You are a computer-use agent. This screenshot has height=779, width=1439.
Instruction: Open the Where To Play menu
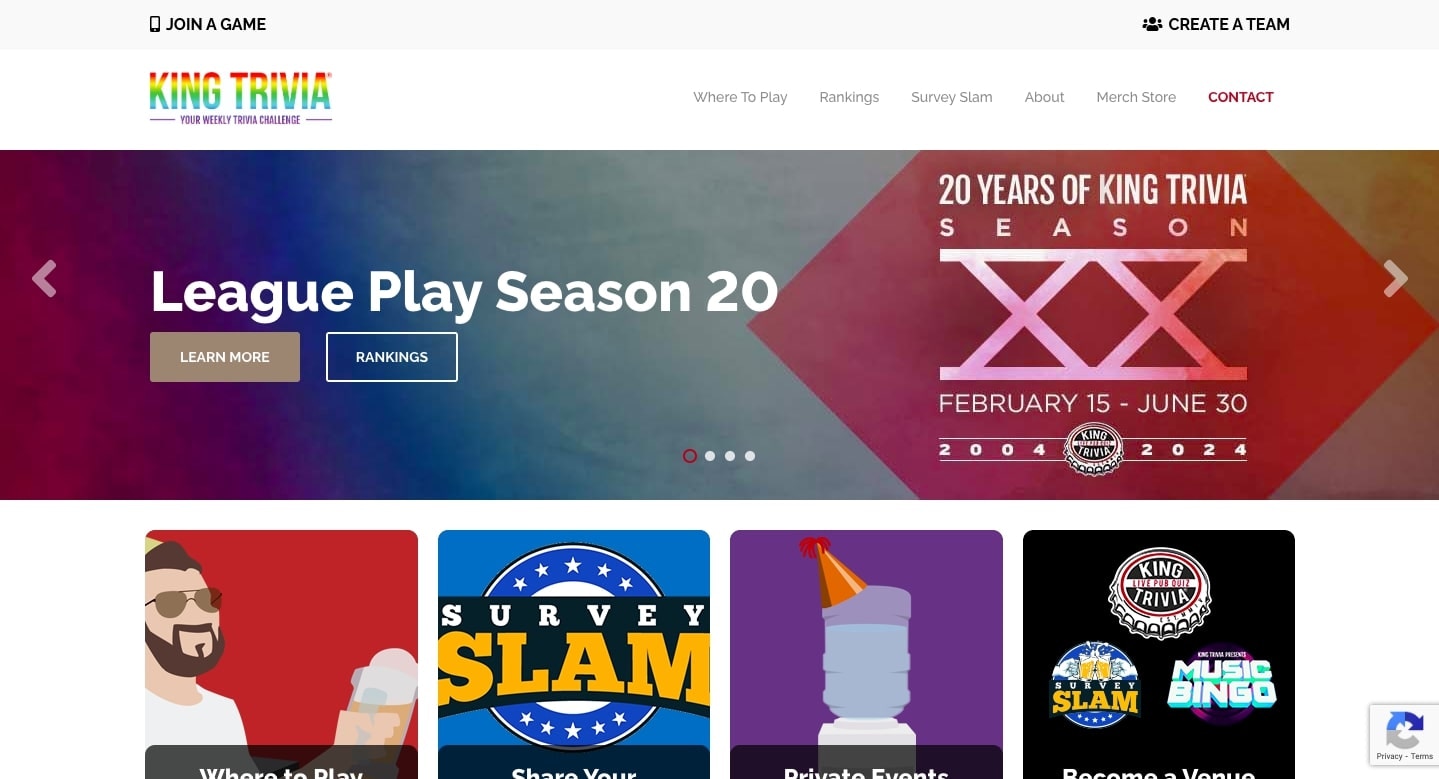point(740,97)
